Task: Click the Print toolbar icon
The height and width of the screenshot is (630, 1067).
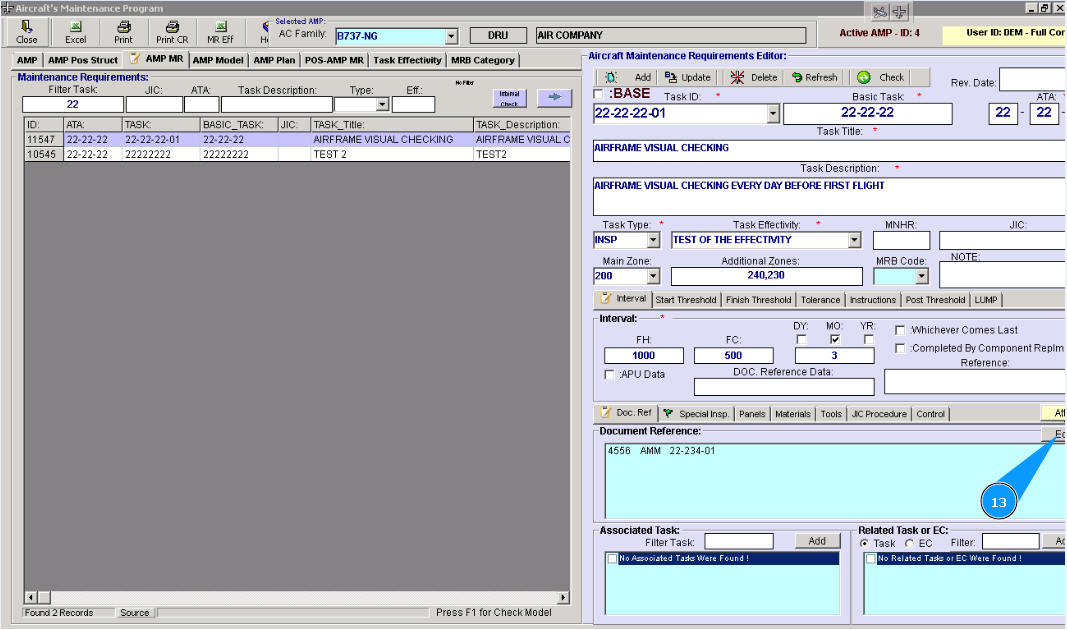Action: pyautogui.click(x=123, y=32)
